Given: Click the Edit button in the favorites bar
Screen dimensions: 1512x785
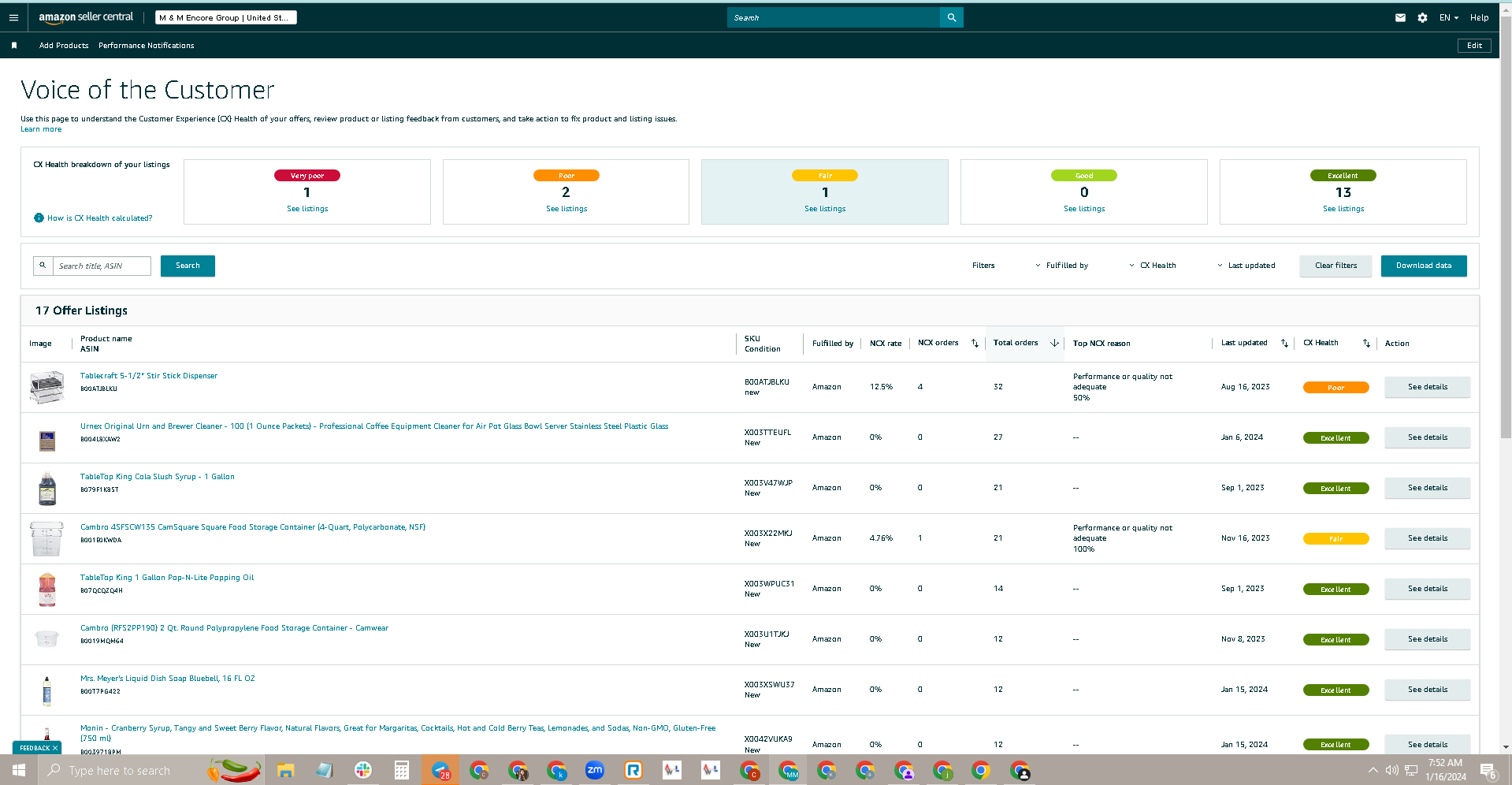Looking at the screenshot, I should [x=1474, y=46].
